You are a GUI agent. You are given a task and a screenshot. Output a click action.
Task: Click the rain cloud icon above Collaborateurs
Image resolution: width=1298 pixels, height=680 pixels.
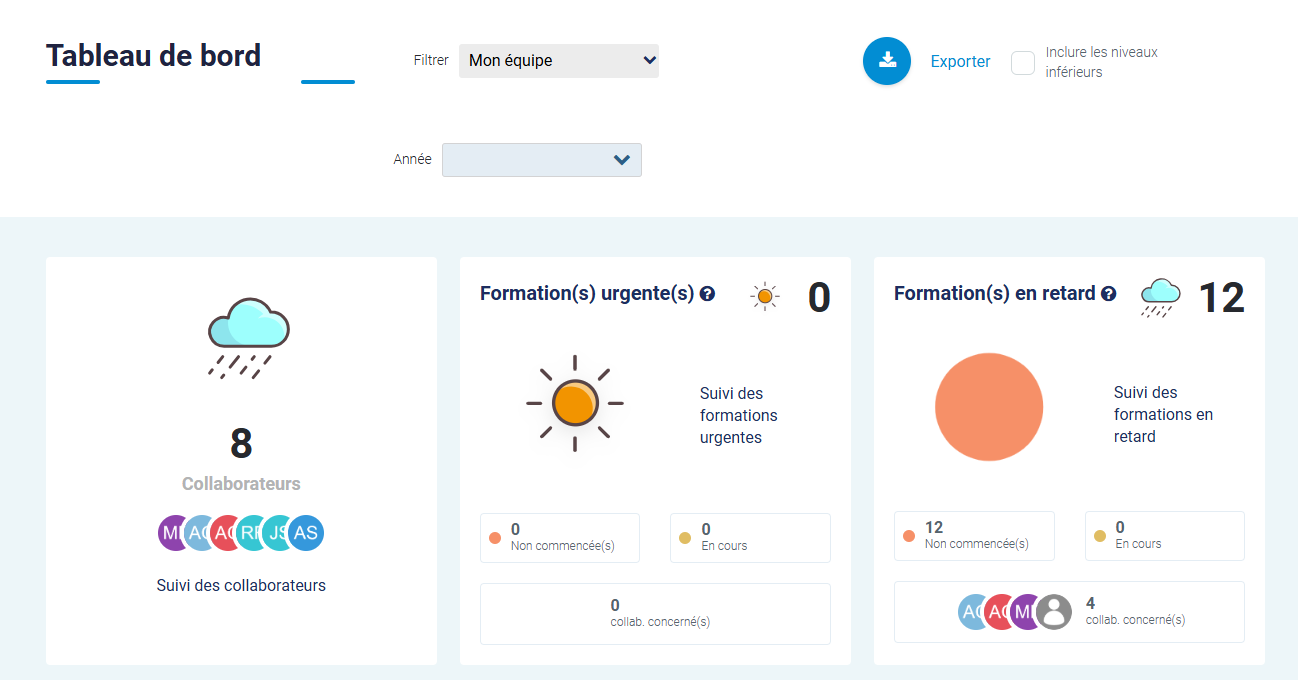coord(248,337)
